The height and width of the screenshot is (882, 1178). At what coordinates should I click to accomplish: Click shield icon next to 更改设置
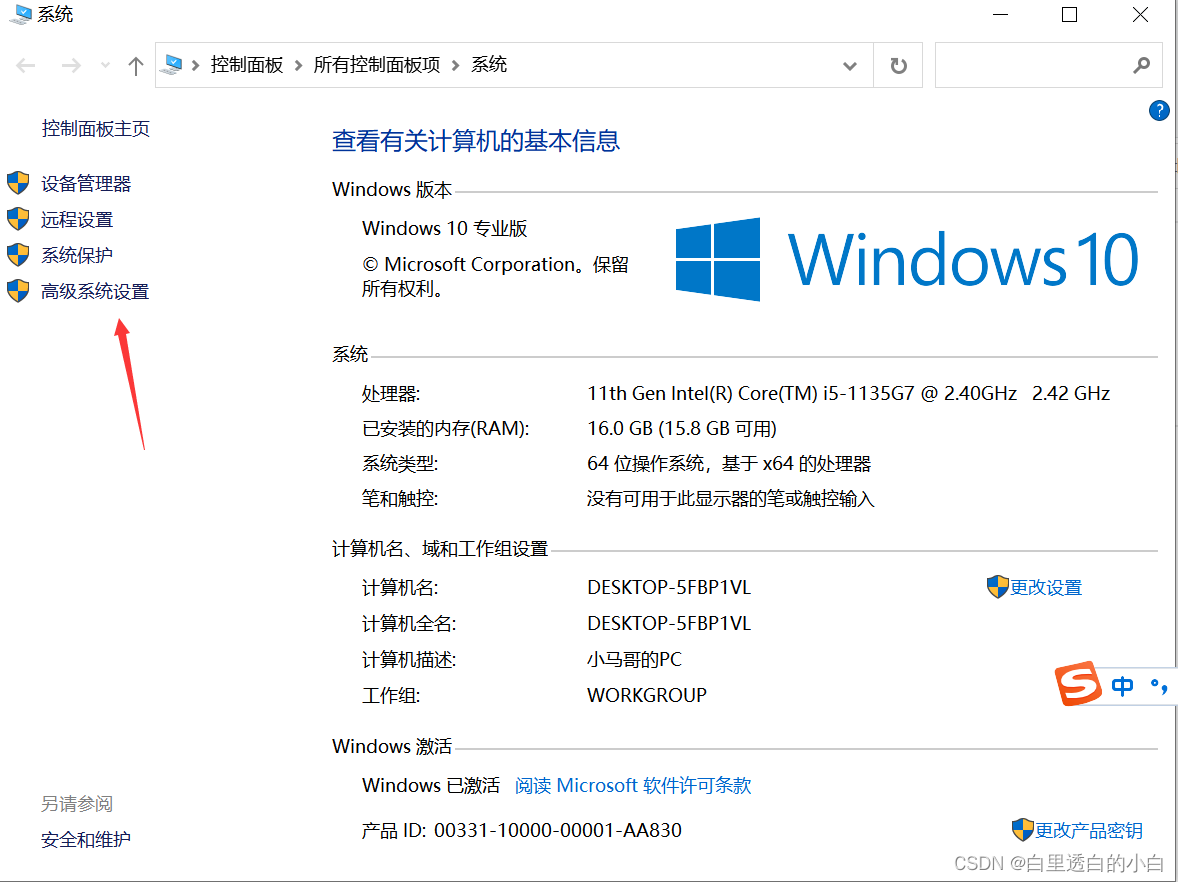998,587
